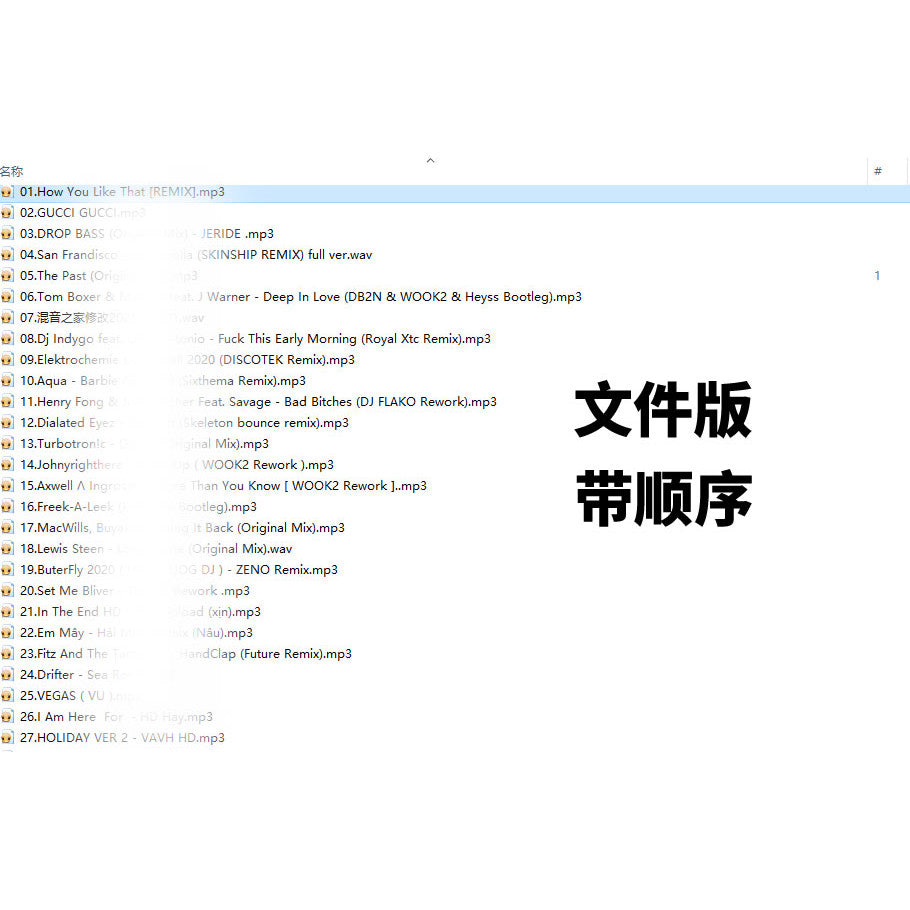Click audio file icon of 22.Em Mây
Screen dimensions: 910x910
pos(7,633)
